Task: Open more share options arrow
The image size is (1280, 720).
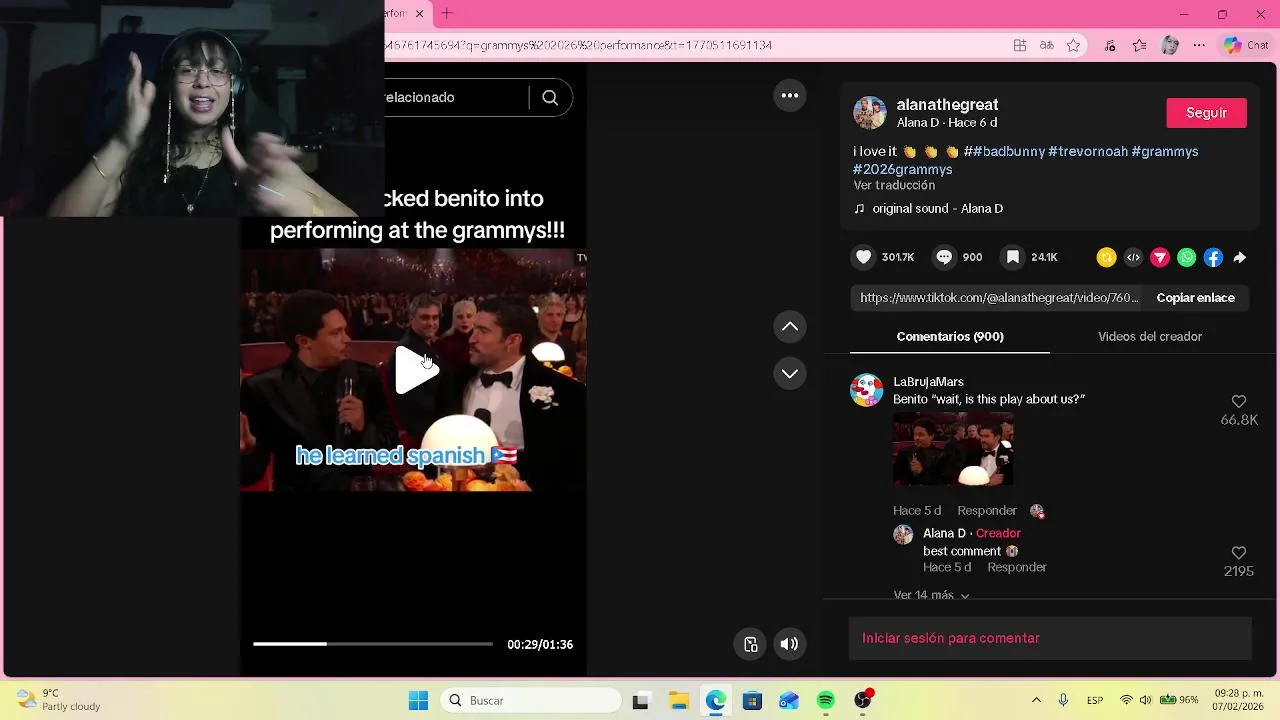Action: pyautogui.click(x=1240, y=257)
